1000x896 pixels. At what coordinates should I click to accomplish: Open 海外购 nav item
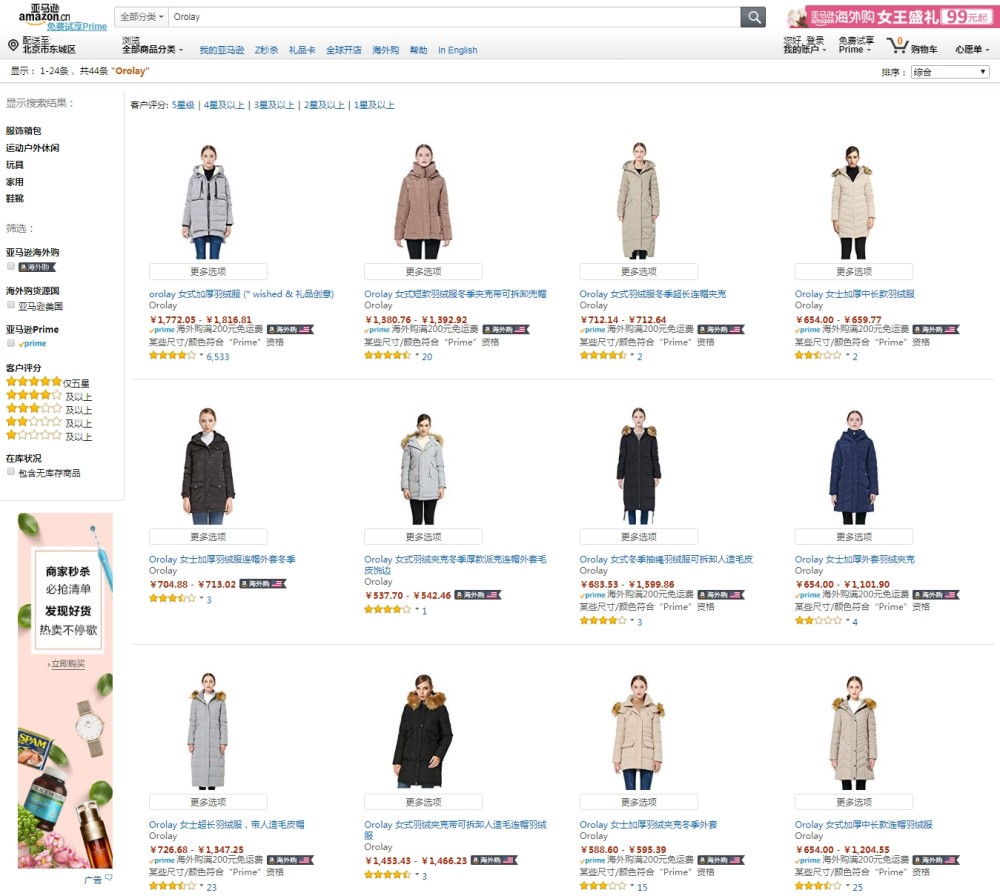coord(385,50)
